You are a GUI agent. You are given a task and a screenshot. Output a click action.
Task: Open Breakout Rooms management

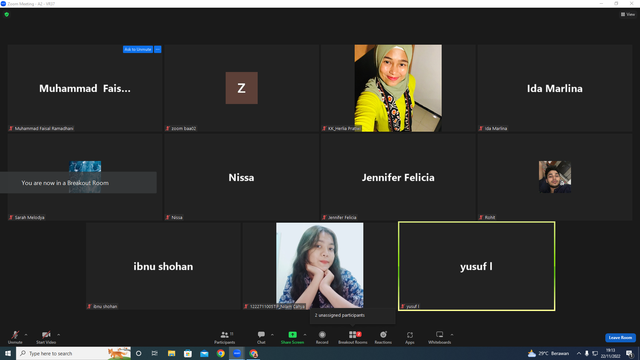pyautogui.click(x=353, y=337)
